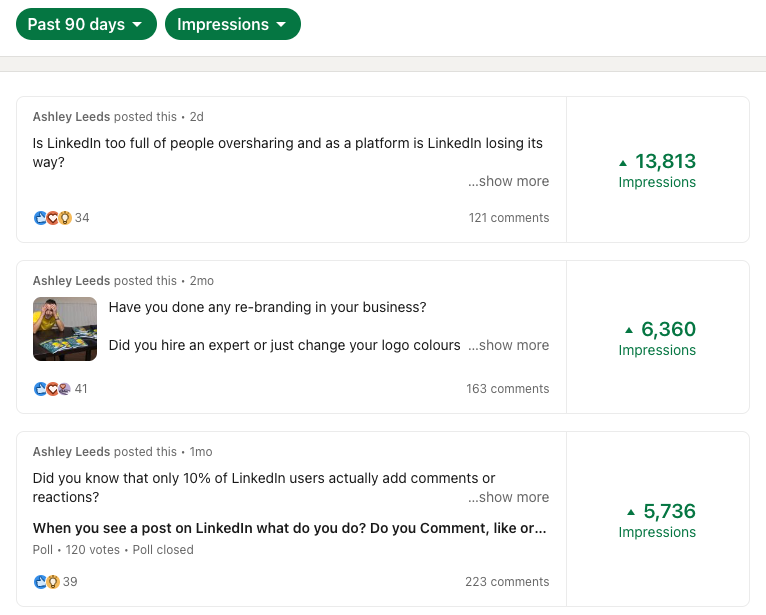Open the 121 comments link
Viewport: 766px width, 615px height.
pyautogui.click(x=508, y=218)
